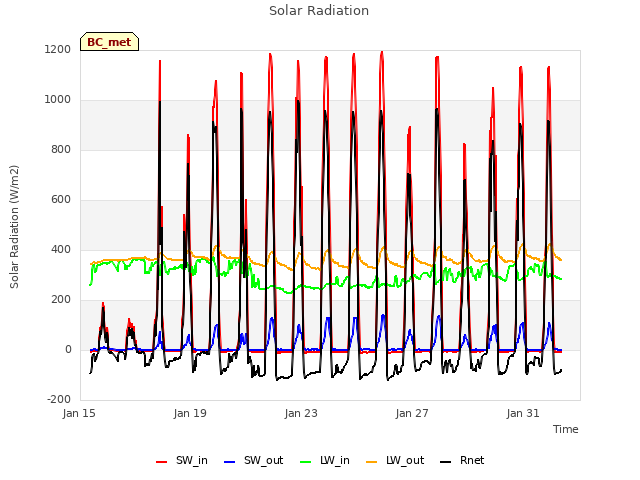640x480 pixels.
Task: Click the 1200 y-axis tick label
Action: pyautogui.click(x=58, y=50)
